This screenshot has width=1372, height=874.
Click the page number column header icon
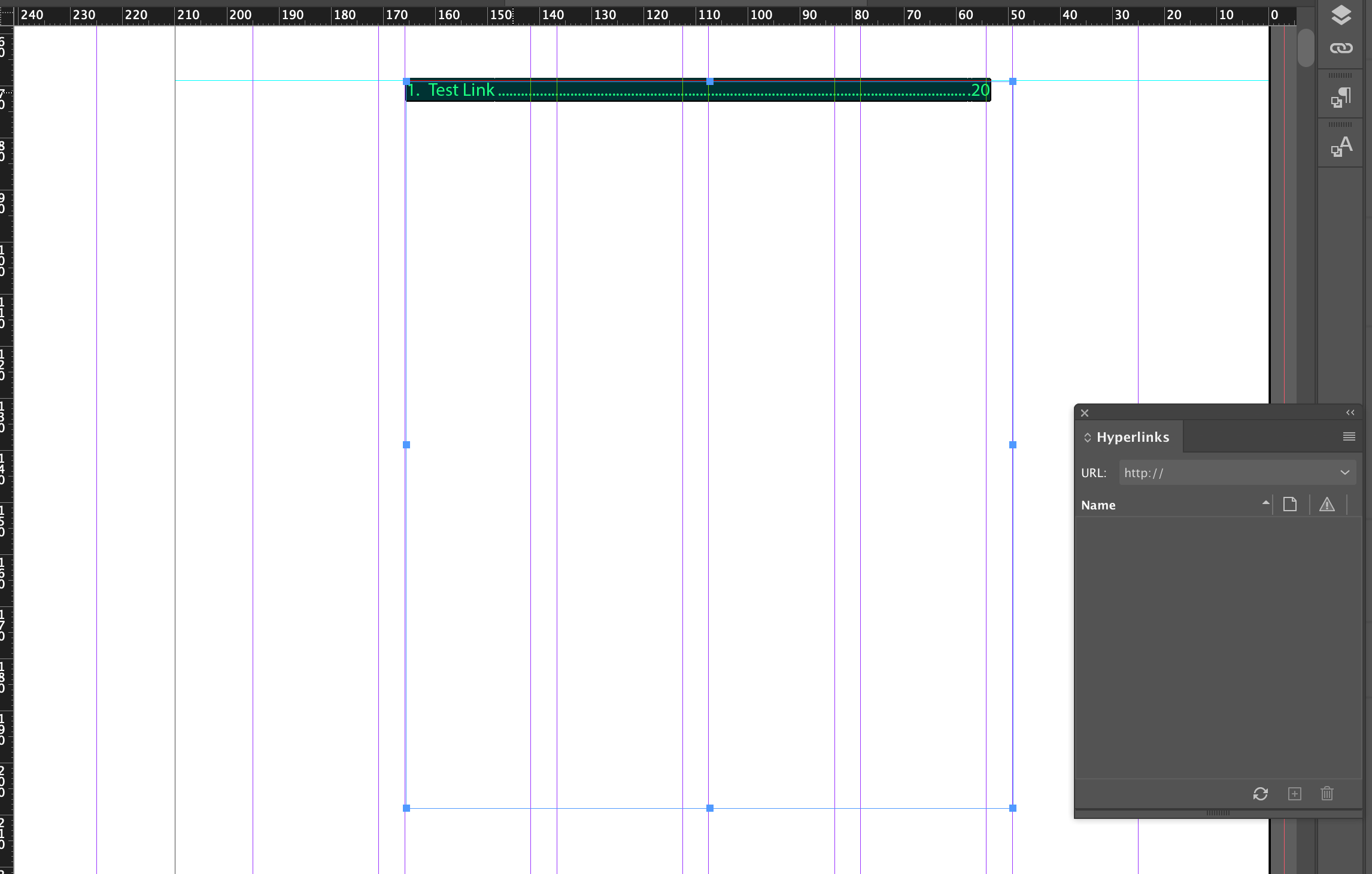1290,505
